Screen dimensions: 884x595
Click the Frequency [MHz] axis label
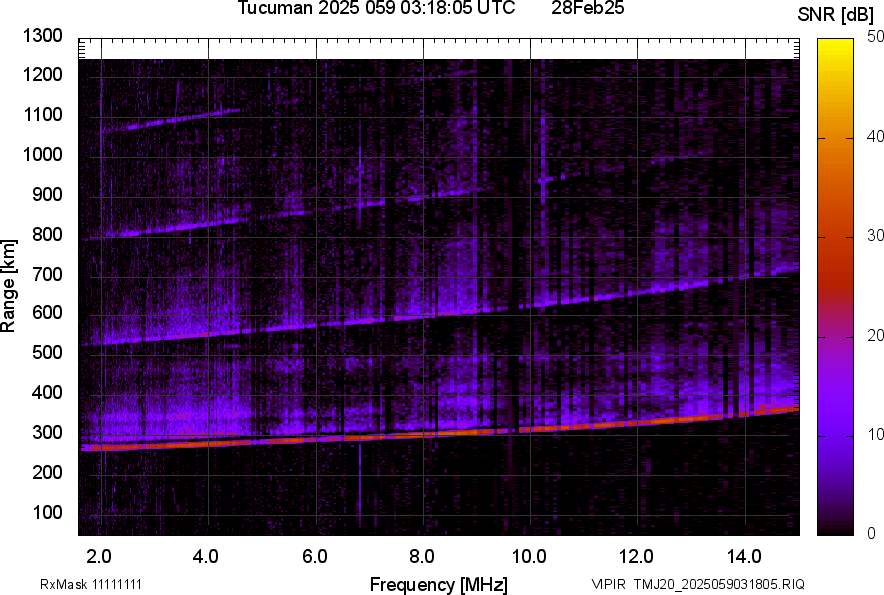[438, 584]
